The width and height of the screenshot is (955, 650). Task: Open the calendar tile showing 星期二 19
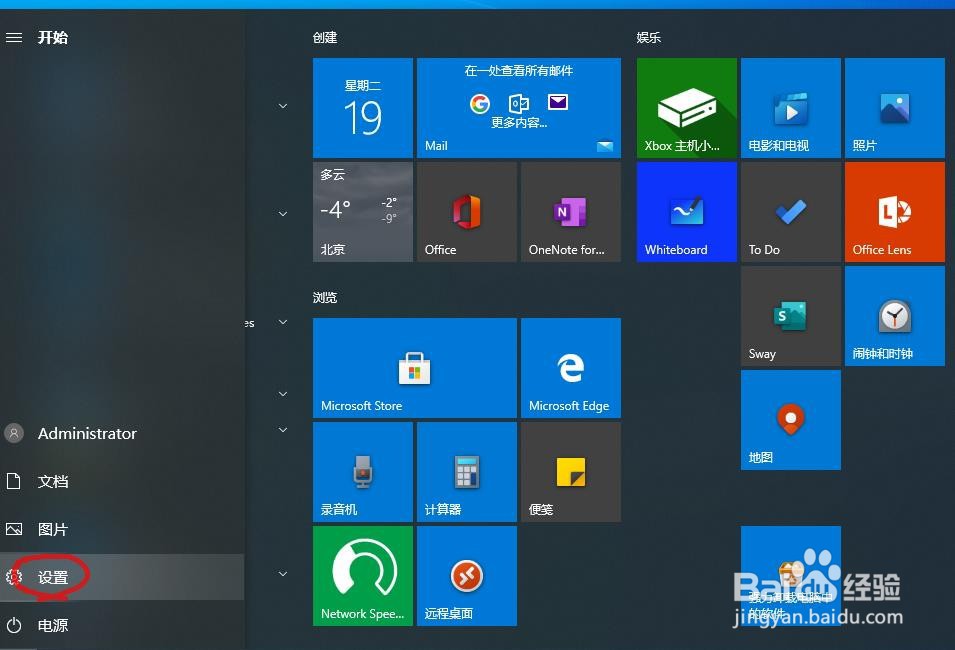[x=363, y=108]
